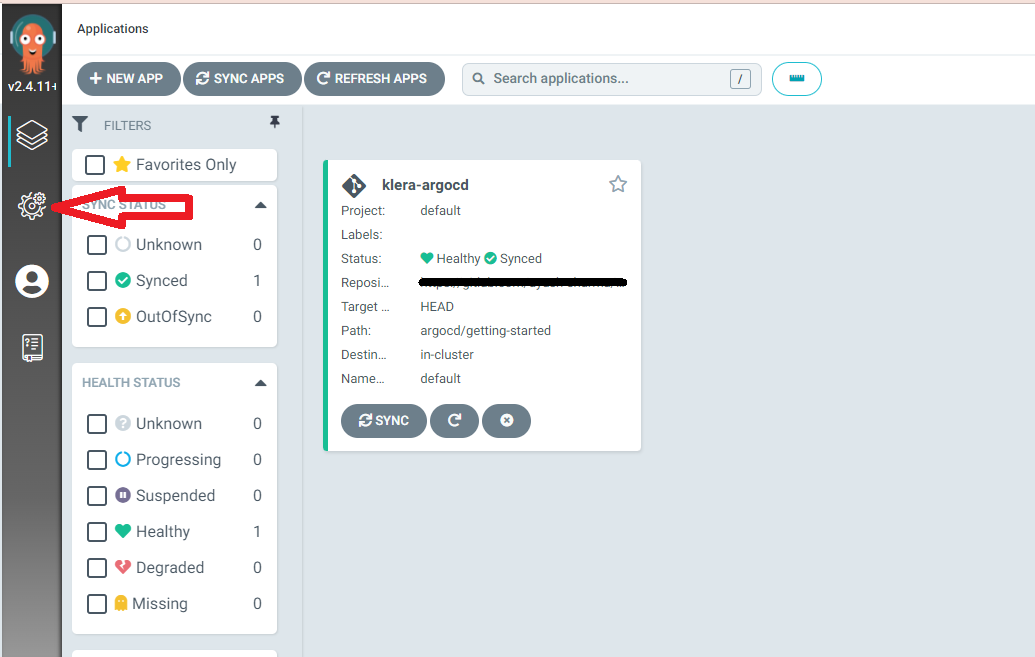
Task: Check the Missing filter checkbox
Action: click(x=97, y=604)
